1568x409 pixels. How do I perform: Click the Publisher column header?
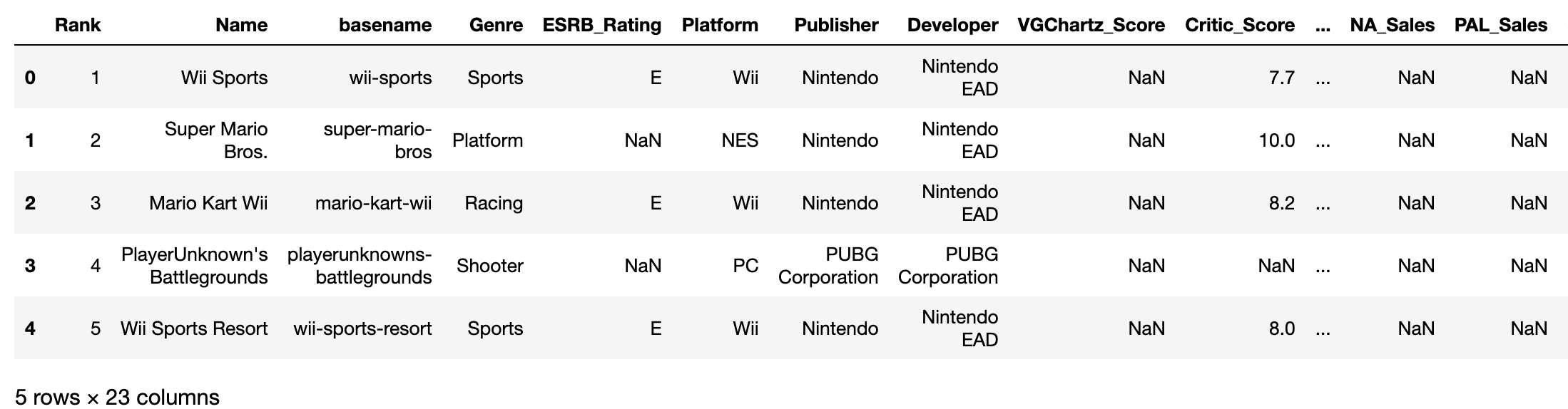click(836, 25)
